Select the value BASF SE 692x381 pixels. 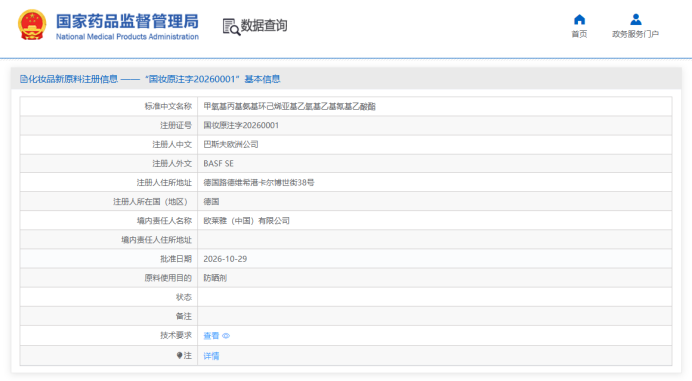(x=218, y=163)
